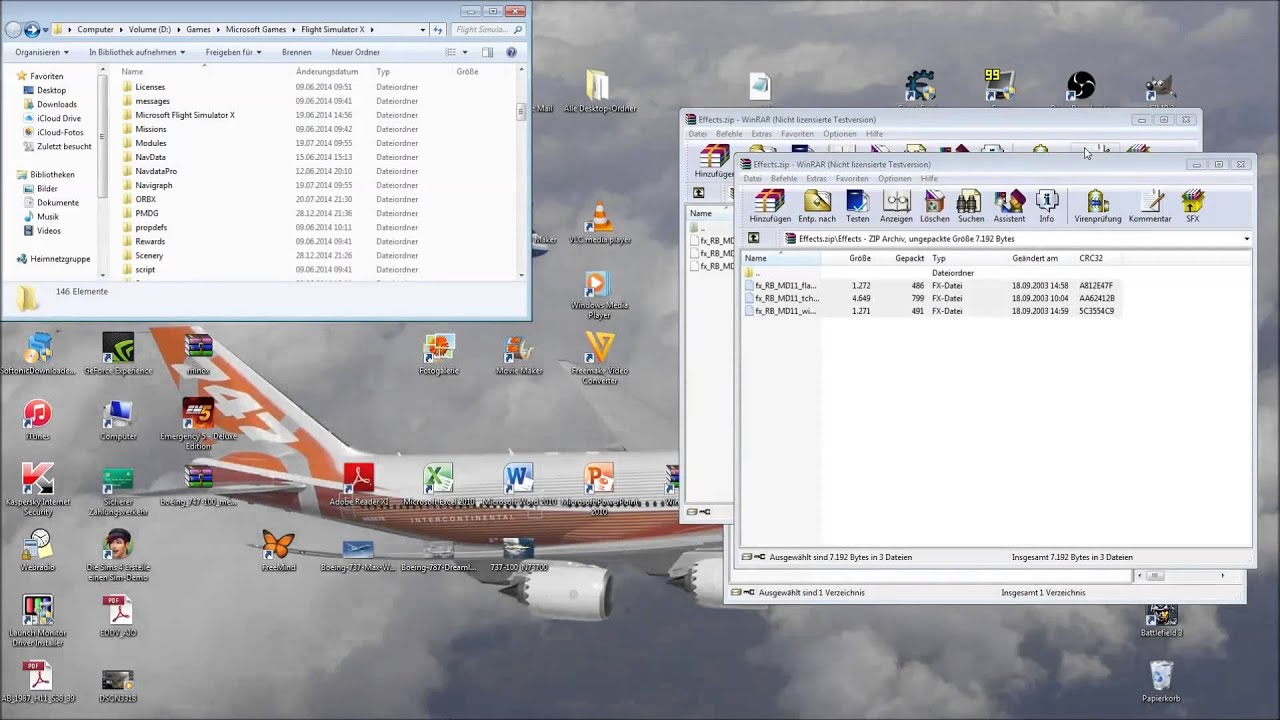Expand WinRAR path dropdown arrow
This screenshot has width=1280, height=720.
[1246, 239]
